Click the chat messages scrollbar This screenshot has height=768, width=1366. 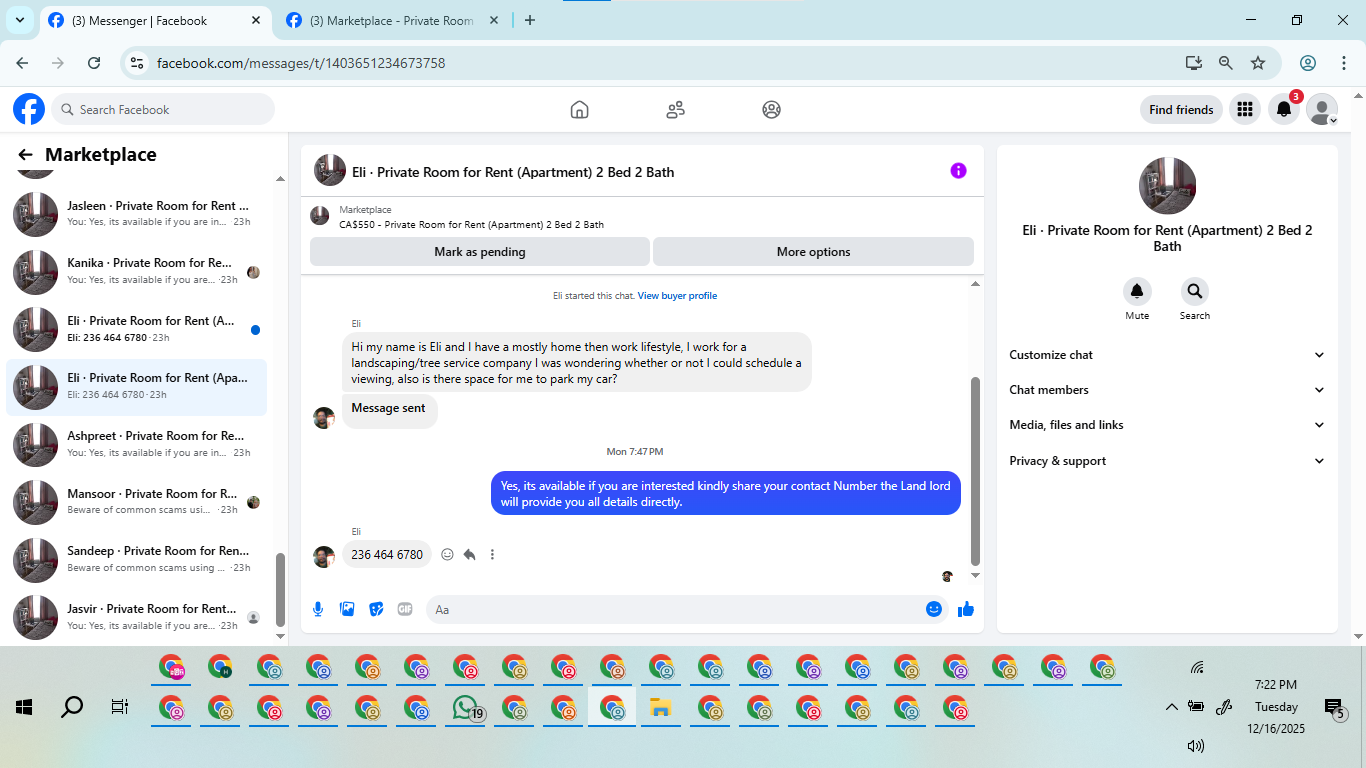[976, 470]
